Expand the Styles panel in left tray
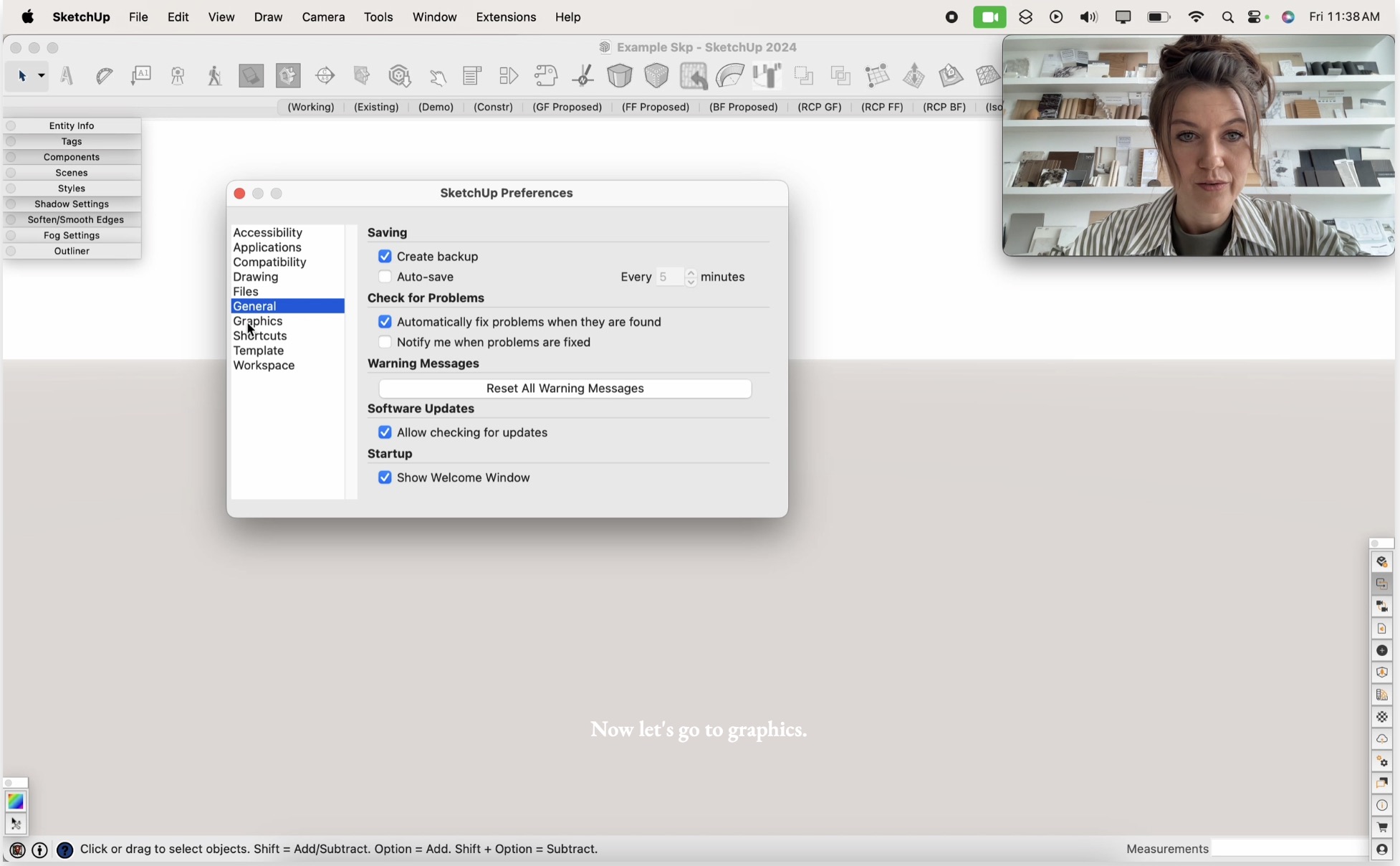The image size is (1400, 866). tap(72, 188)
